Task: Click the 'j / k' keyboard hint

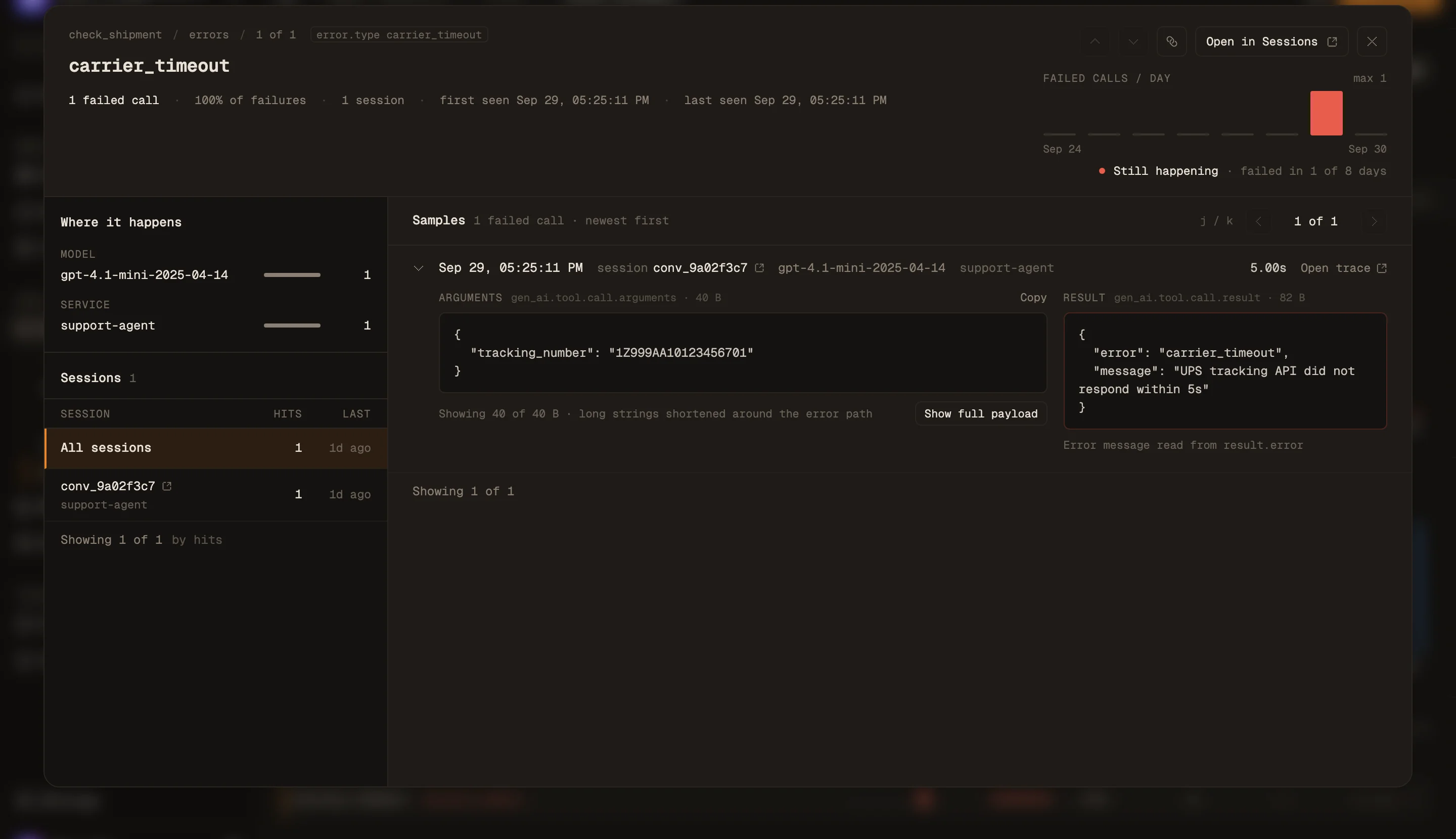Action: (x=1216, y=221)
